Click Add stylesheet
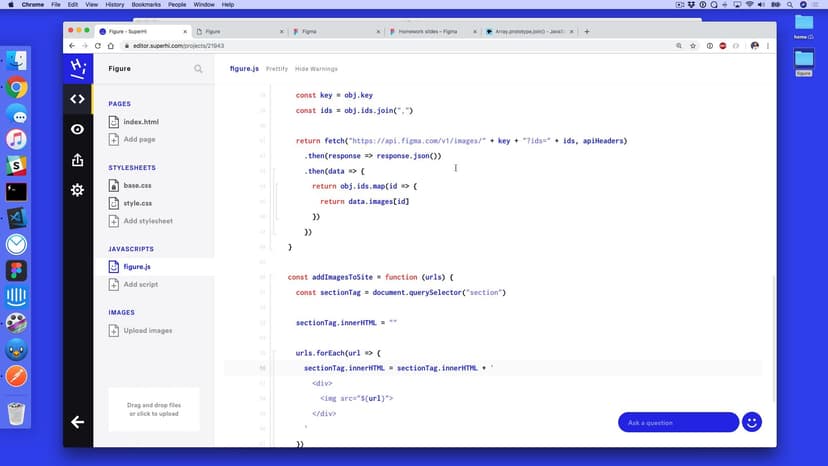The height and width of the screenshot is (466, 828). pyautogui.click(x=147, y=220)
